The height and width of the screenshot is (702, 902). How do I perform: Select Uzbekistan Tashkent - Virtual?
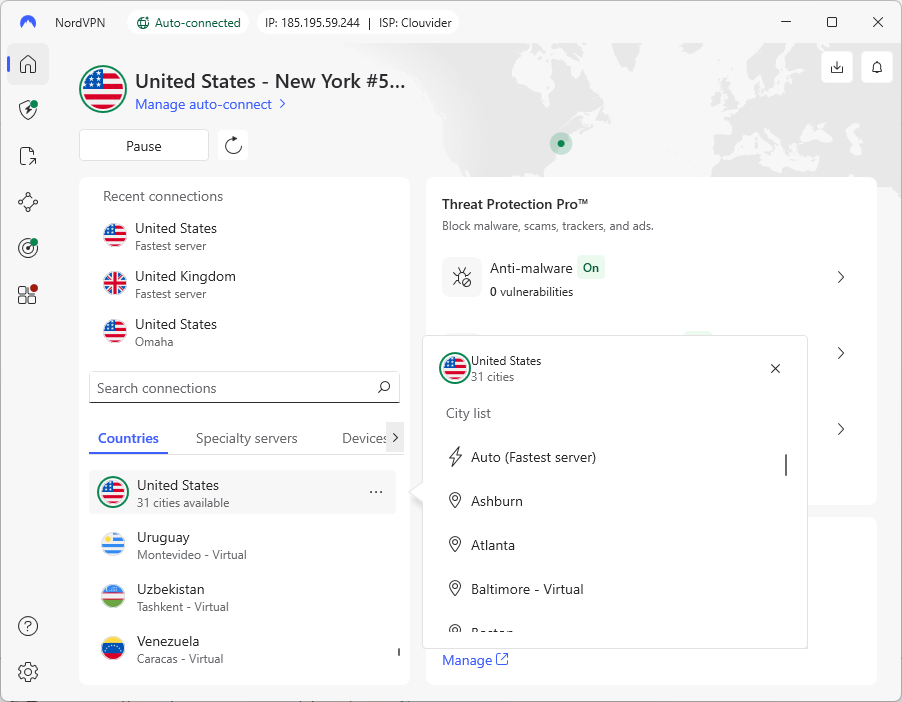point(242,597)
